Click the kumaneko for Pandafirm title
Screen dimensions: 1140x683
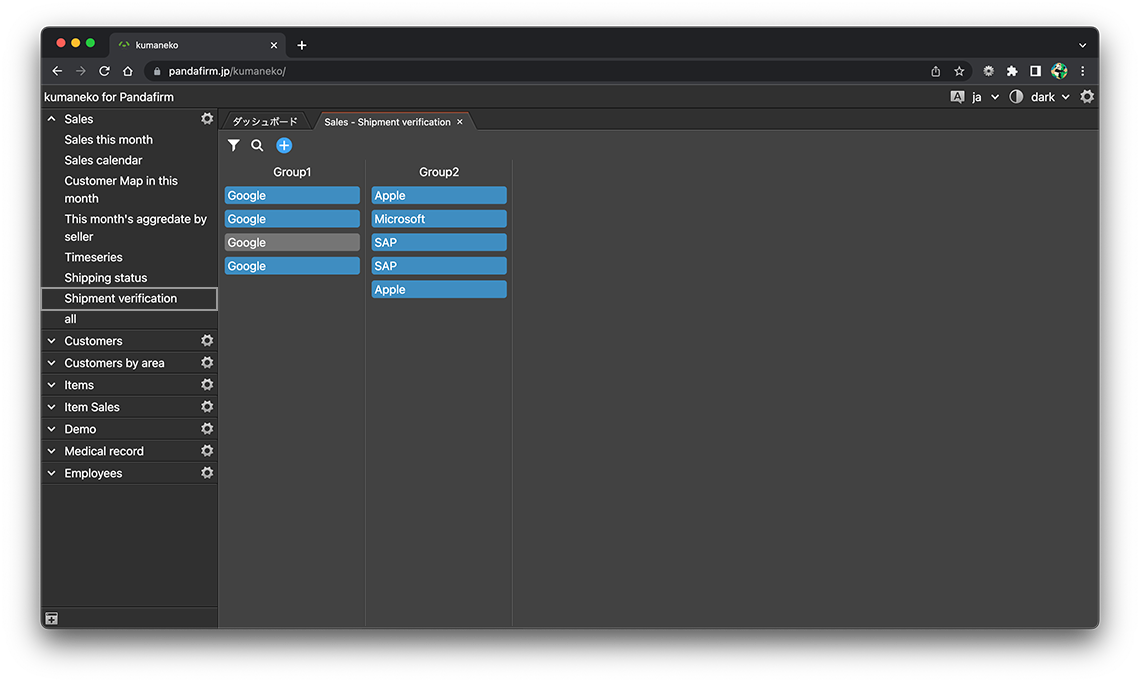point(109,97)
